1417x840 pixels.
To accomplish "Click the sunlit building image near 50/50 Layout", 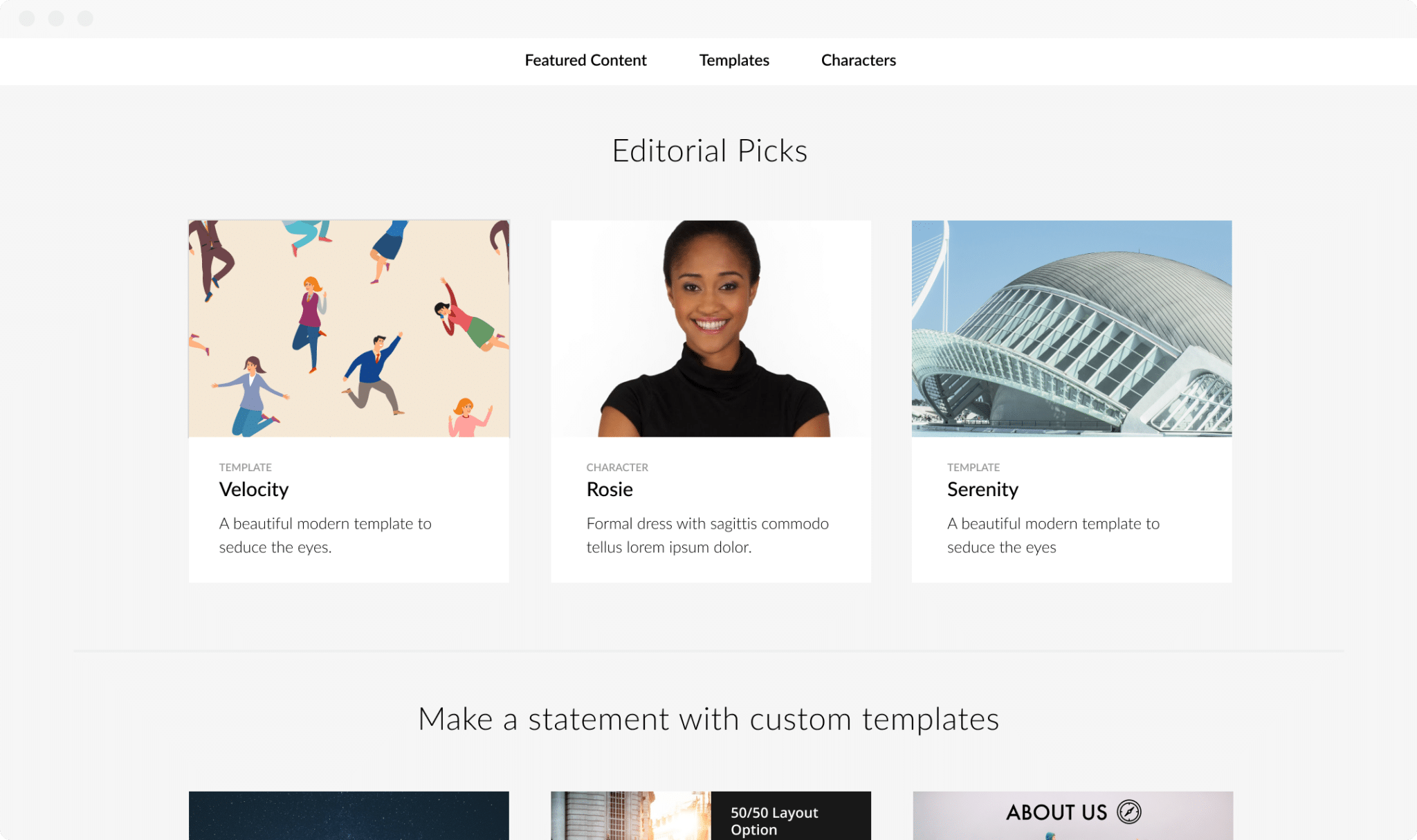I will click(x=630, y=816).
